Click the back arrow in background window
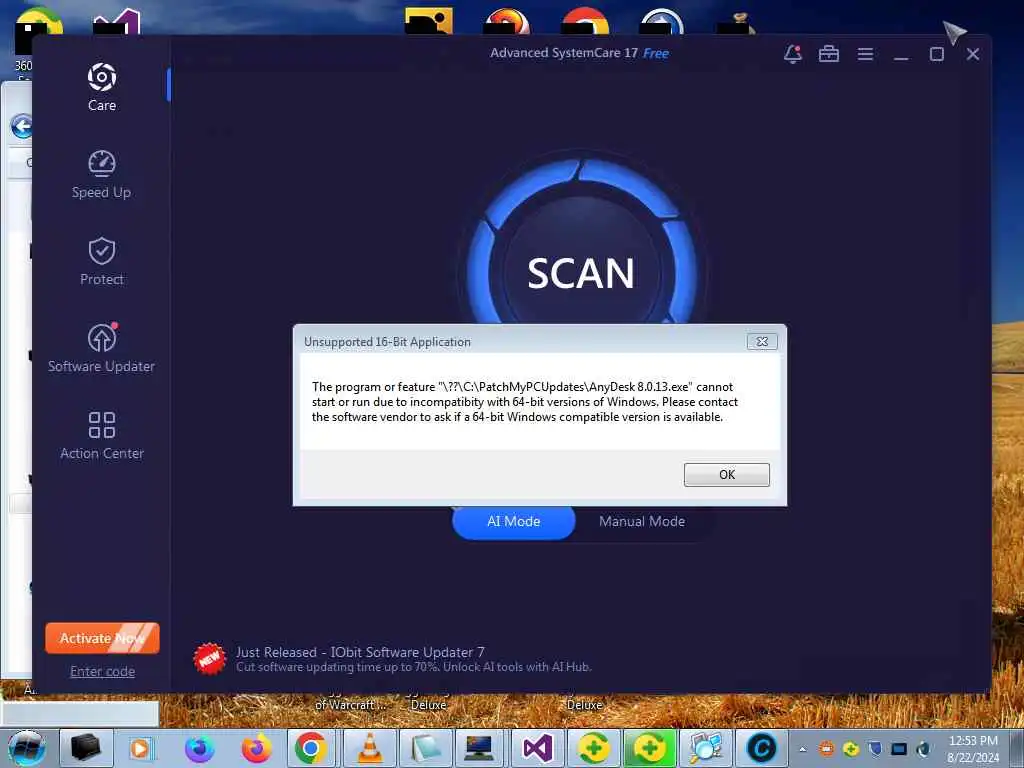The image size is (1024, 768). click(22, 127)
